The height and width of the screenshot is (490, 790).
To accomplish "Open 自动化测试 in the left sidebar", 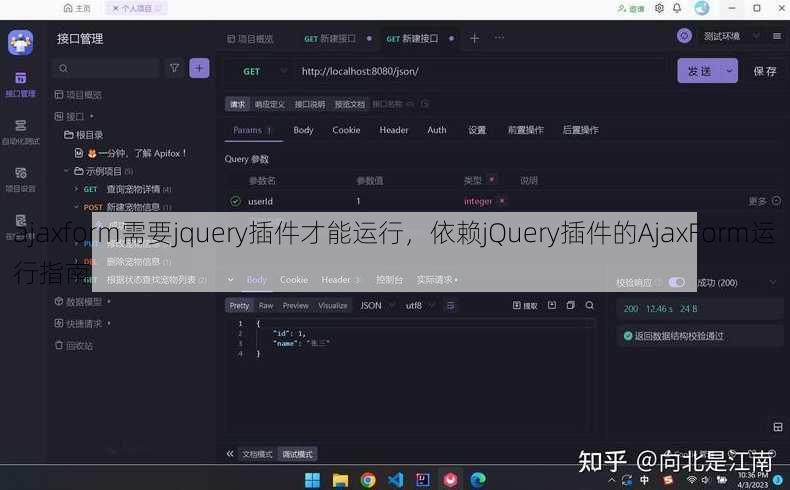I will 20,132.
